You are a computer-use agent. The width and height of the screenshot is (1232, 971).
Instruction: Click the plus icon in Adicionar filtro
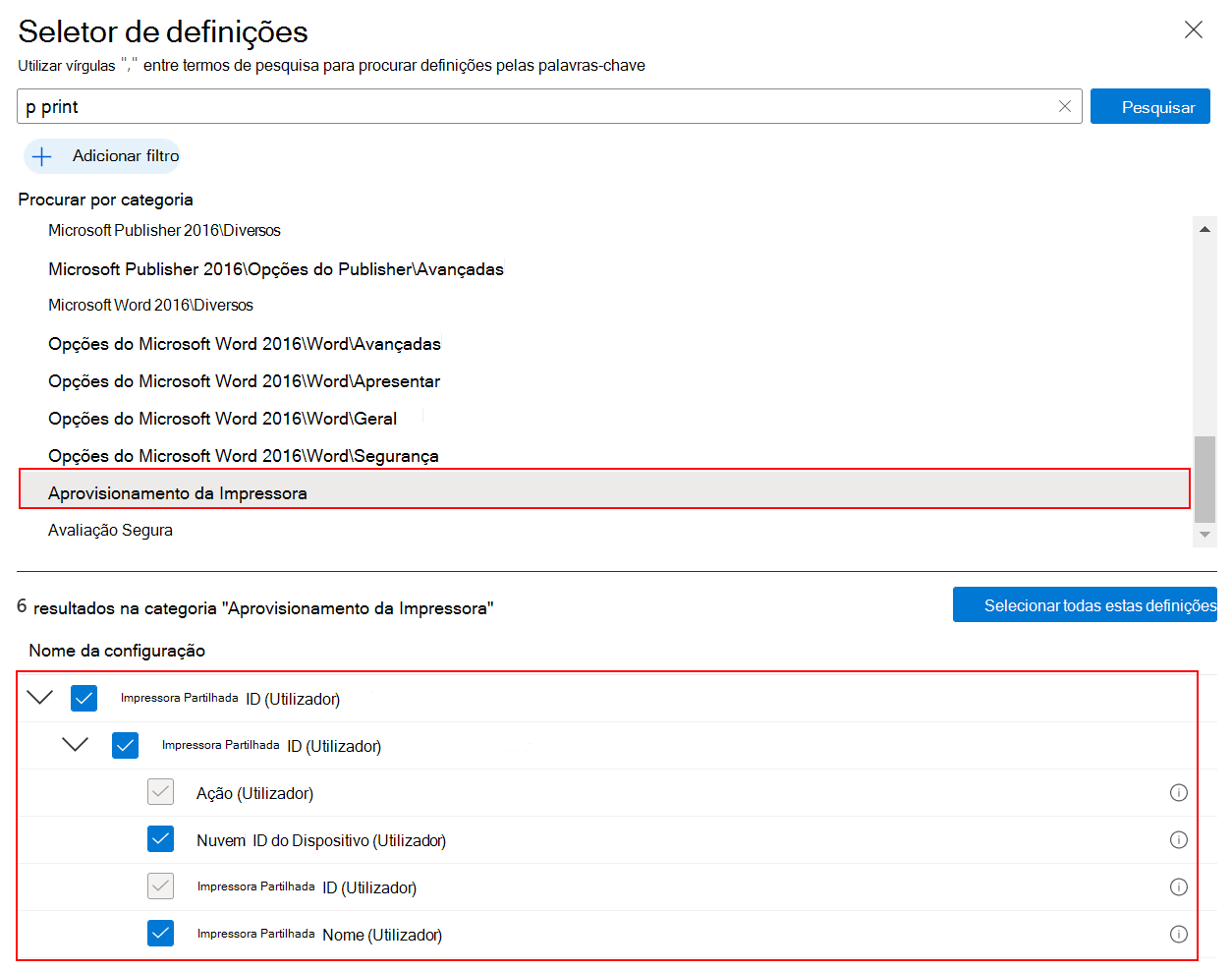(41, 156)
